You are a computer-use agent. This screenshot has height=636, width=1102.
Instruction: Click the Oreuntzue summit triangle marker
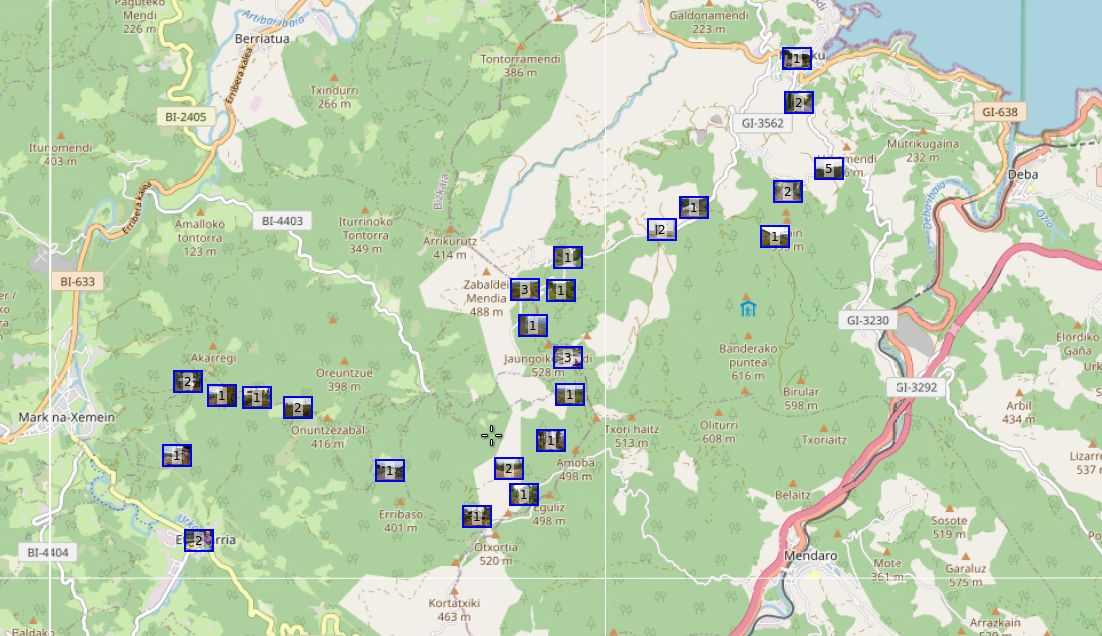pyautogui.click(x=344, y=360)
